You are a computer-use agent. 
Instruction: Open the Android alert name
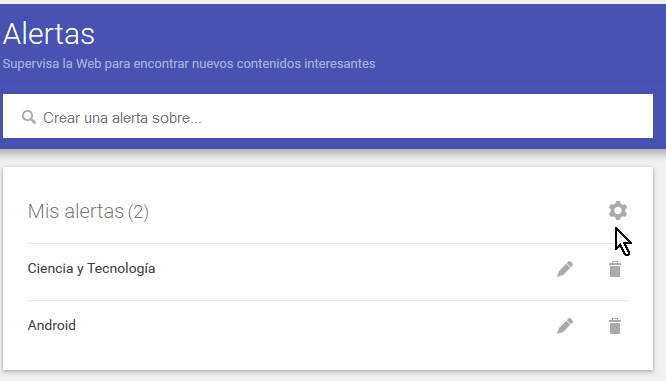click(52, 325)
